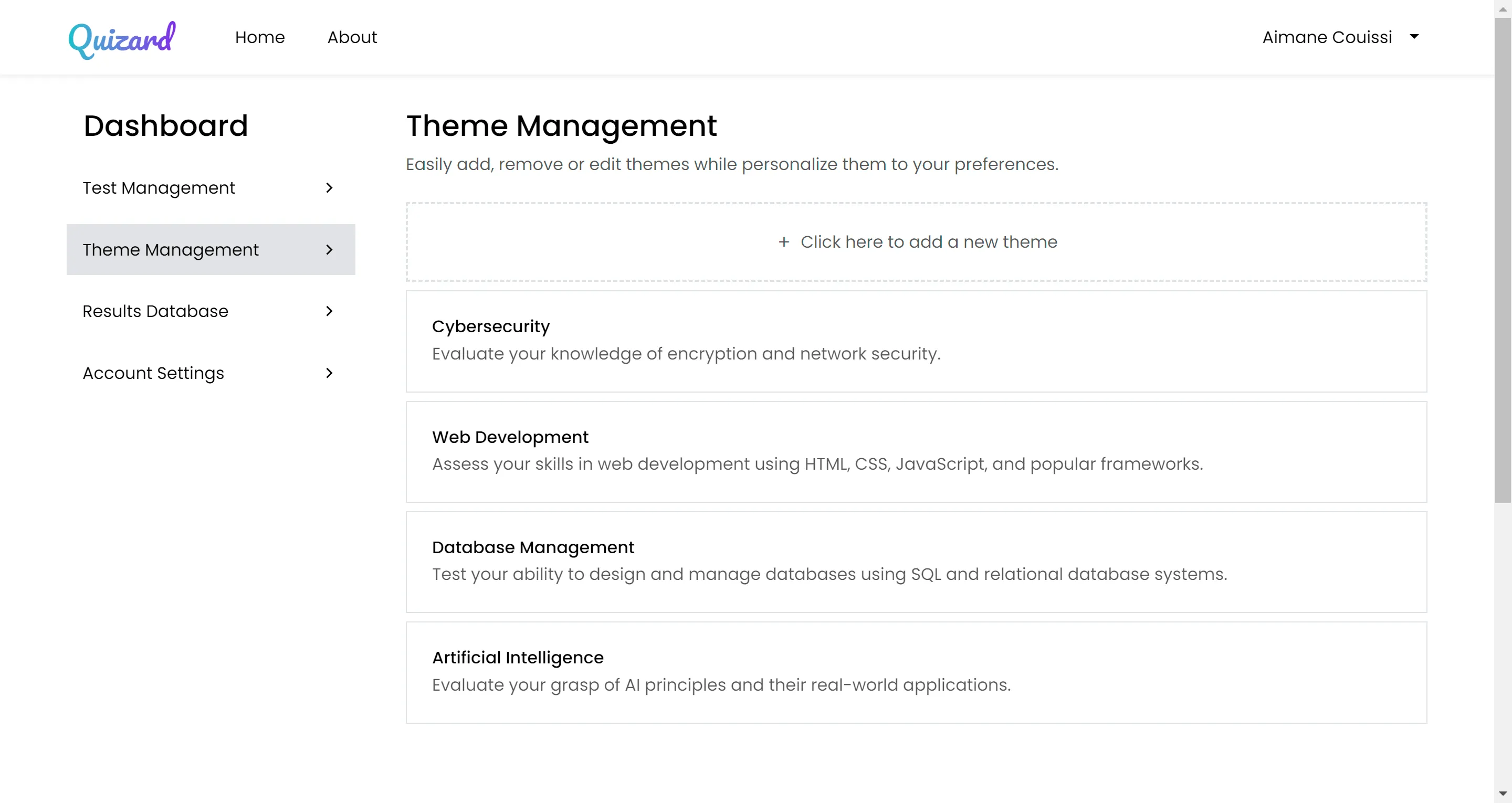Select the Artificial Intelligence theme

click(x=916, y=672)
